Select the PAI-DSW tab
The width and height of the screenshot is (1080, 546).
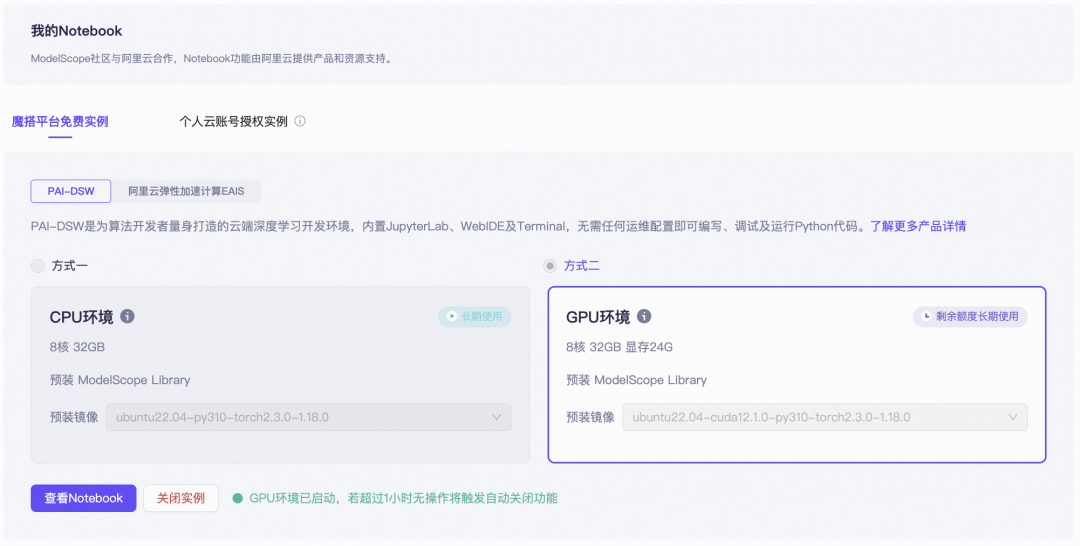(x=71, y=191)
